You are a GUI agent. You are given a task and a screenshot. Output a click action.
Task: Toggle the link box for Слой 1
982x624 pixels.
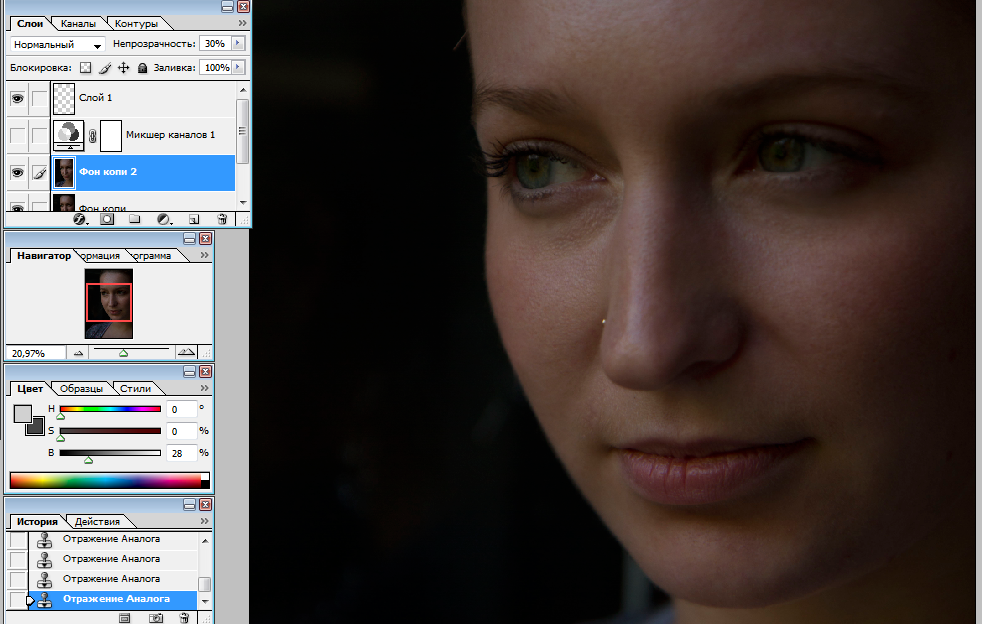click(39, 98)
